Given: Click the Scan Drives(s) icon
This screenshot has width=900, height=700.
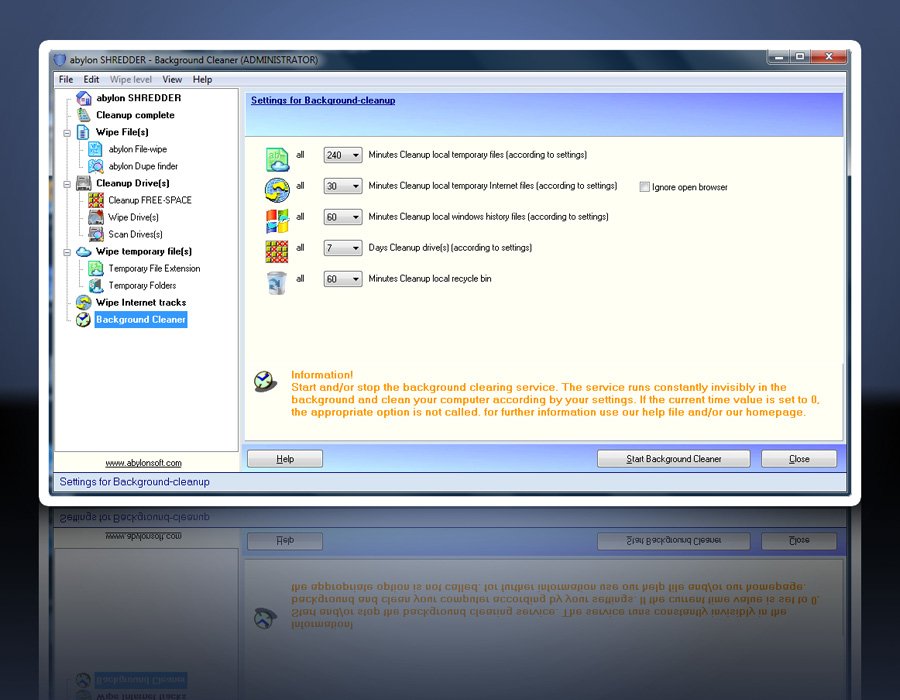Looking at the screenshot, I should tap(96, 235).
